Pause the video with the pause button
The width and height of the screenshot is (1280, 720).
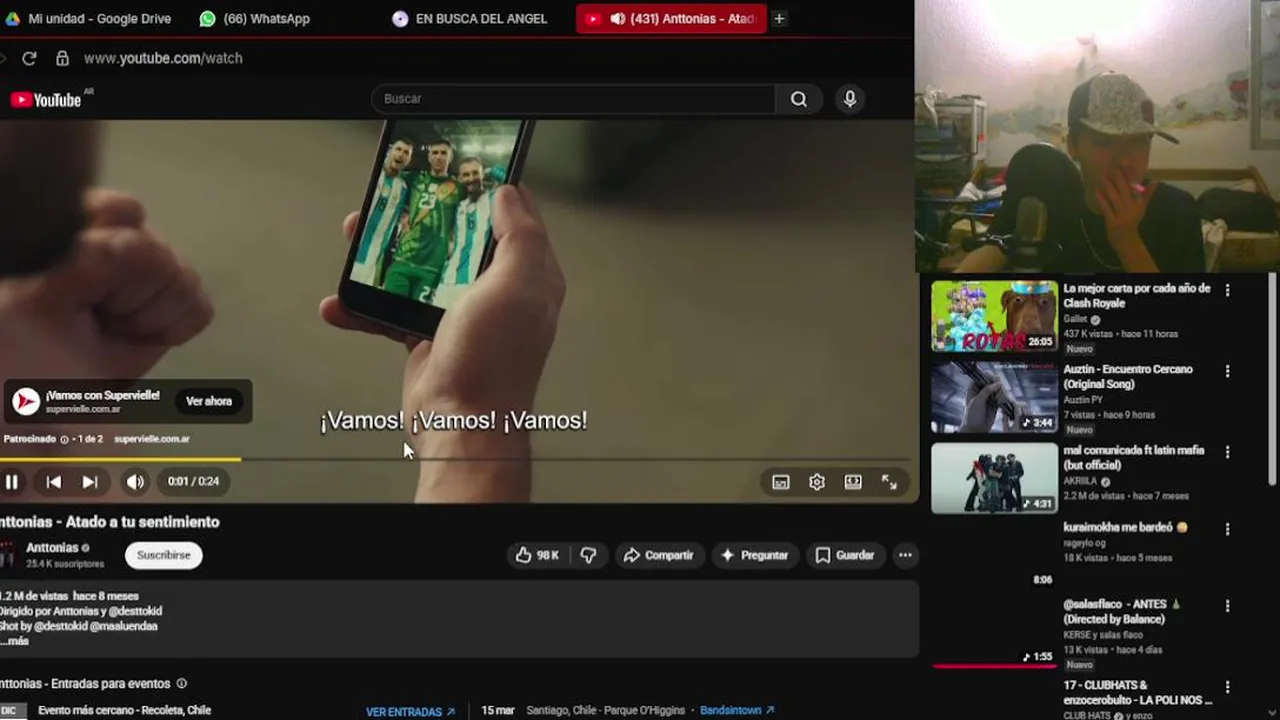point(12,482)
